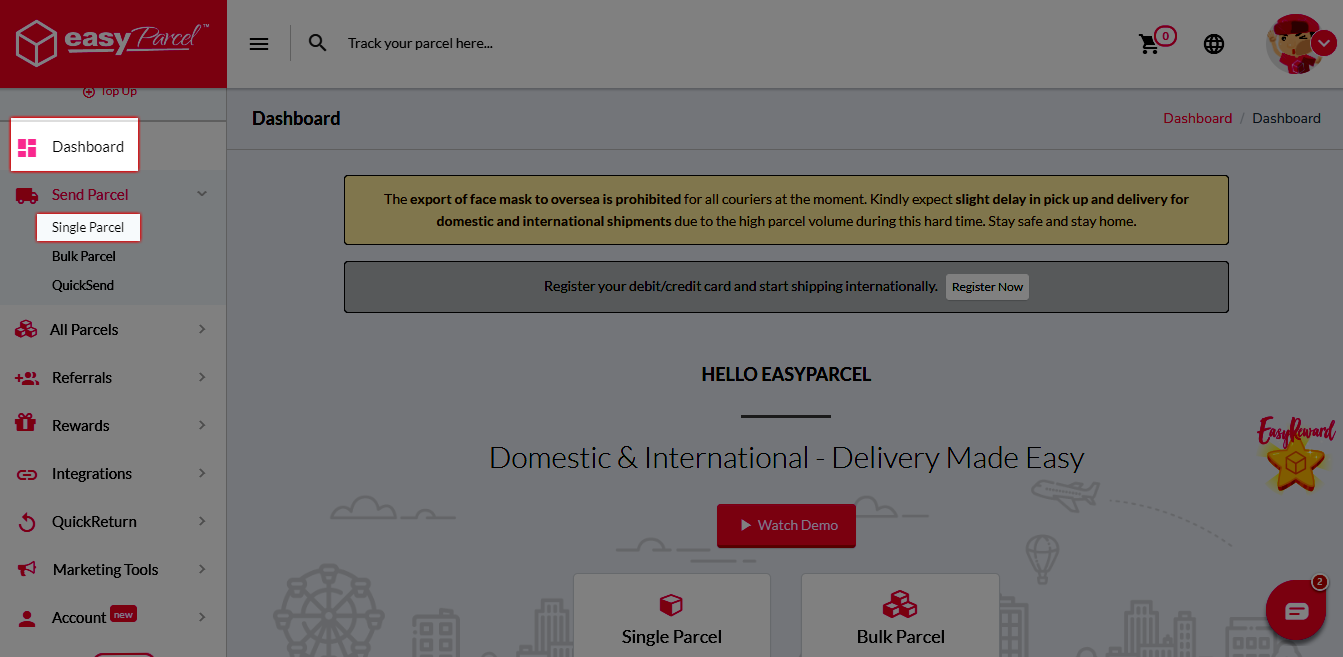
Task: Click the Top Up link
Action: coord(110,91)
